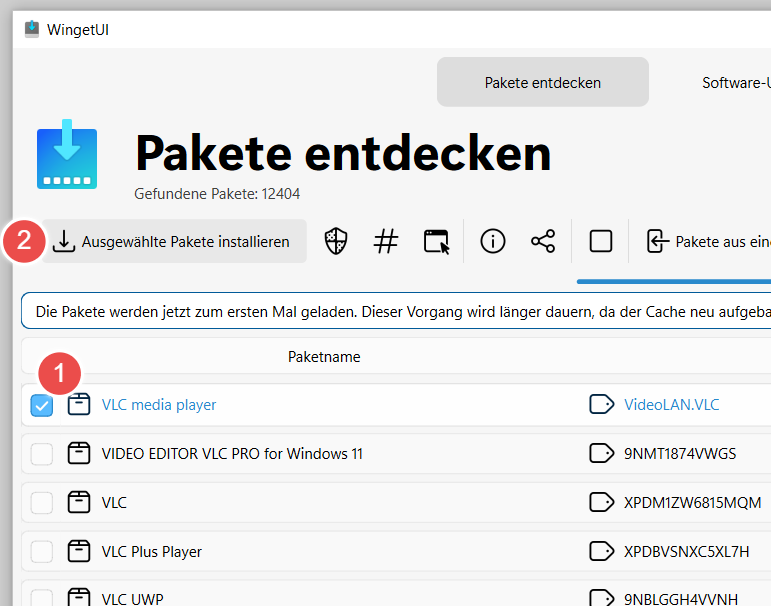Click VLC Plus Player package icon

pyautogui.click(x=79, y=551)
